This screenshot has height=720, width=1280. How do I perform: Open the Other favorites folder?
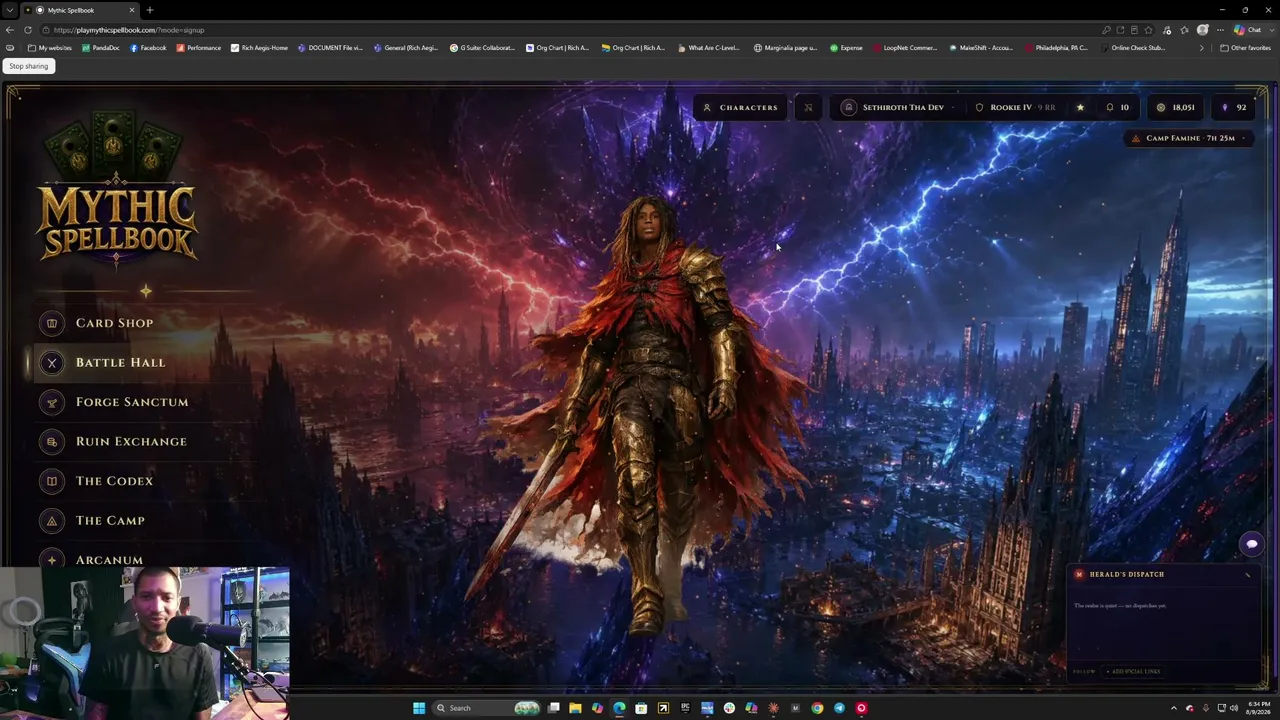[1245, 48]
